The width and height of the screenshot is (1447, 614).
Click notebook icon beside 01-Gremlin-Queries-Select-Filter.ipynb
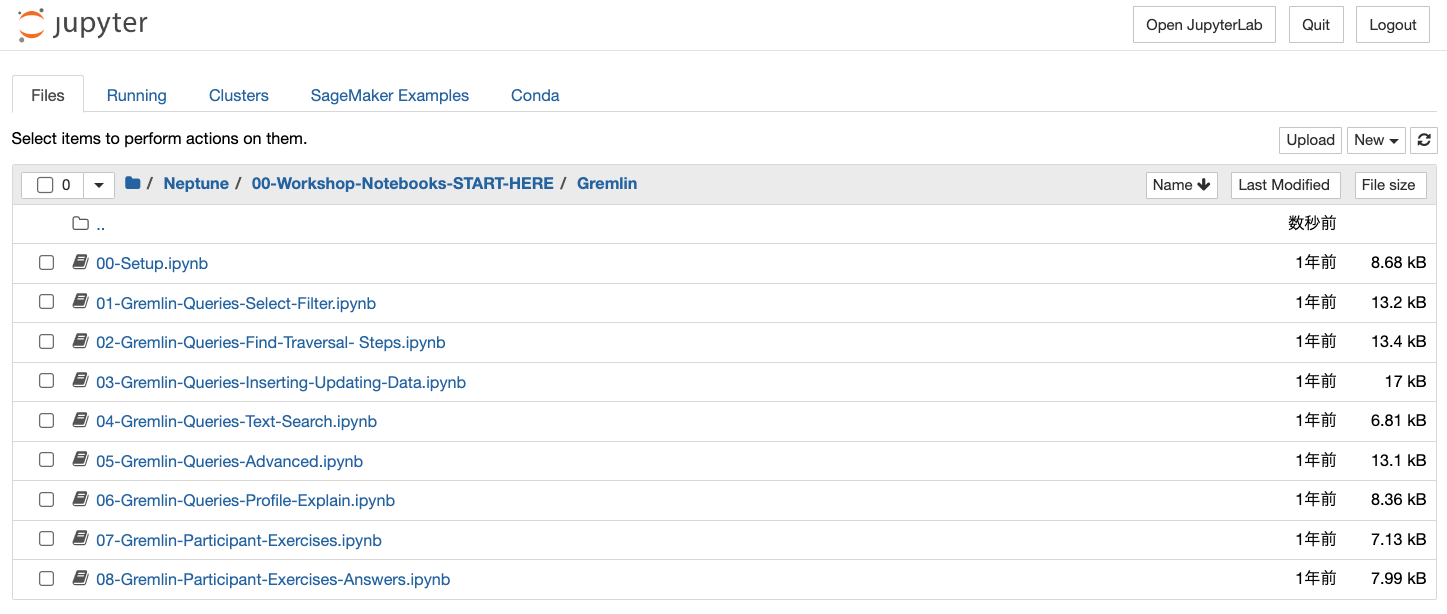(x=81, y=302)
